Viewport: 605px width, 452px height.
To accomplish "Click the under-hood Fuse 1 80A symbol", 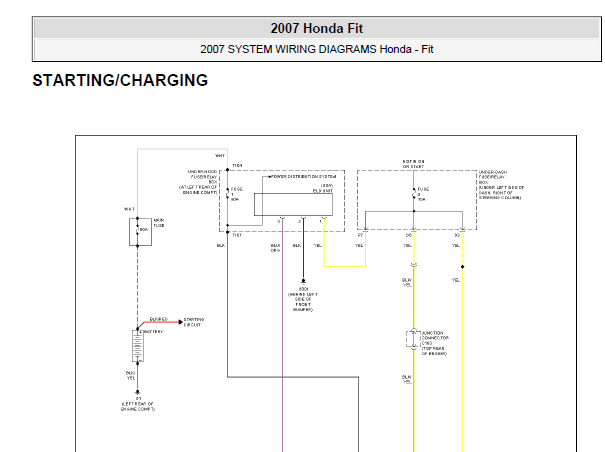I will pyautogui.click(x=228, y=194).
